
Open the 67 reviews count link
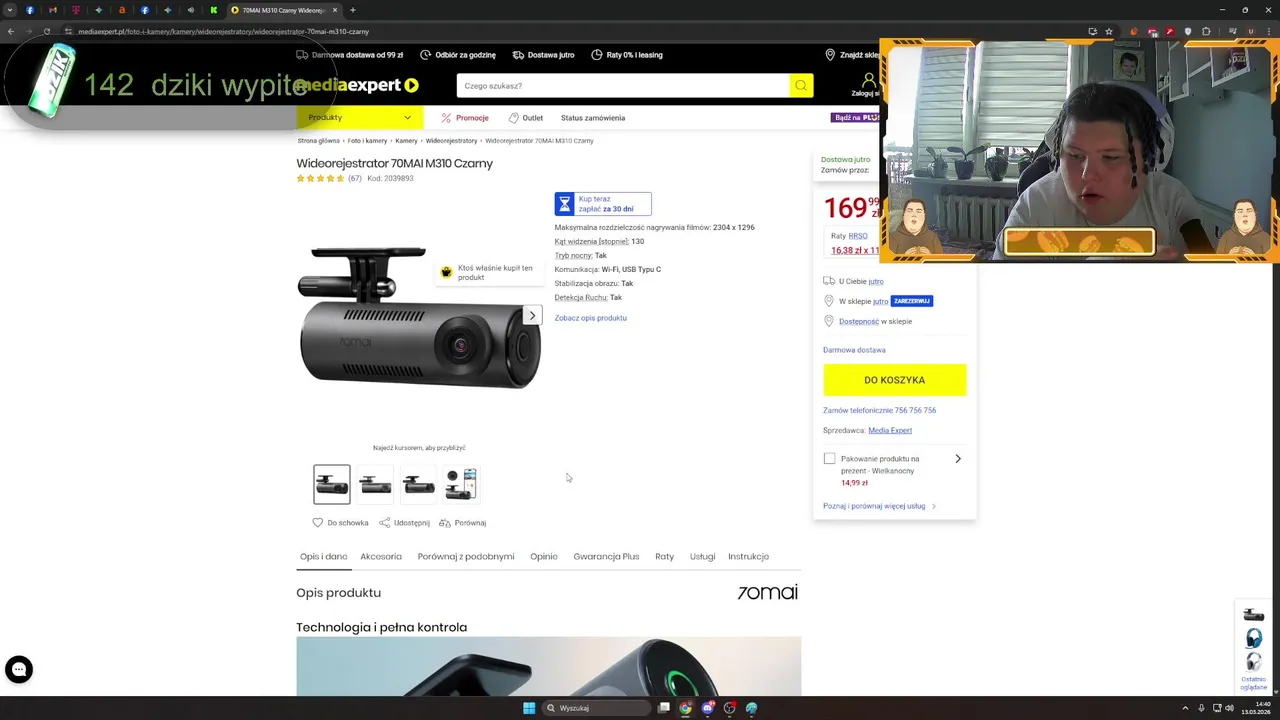[x=354, y=178]
